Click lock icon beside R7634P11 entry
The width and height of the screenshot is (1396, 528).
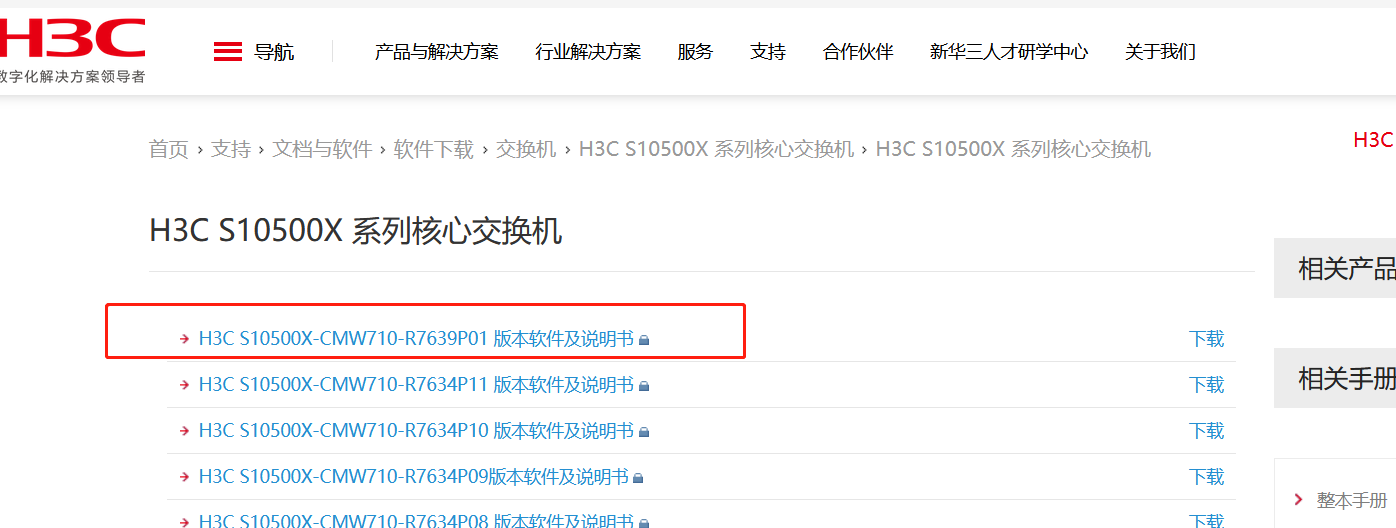(x=644, y=386)
